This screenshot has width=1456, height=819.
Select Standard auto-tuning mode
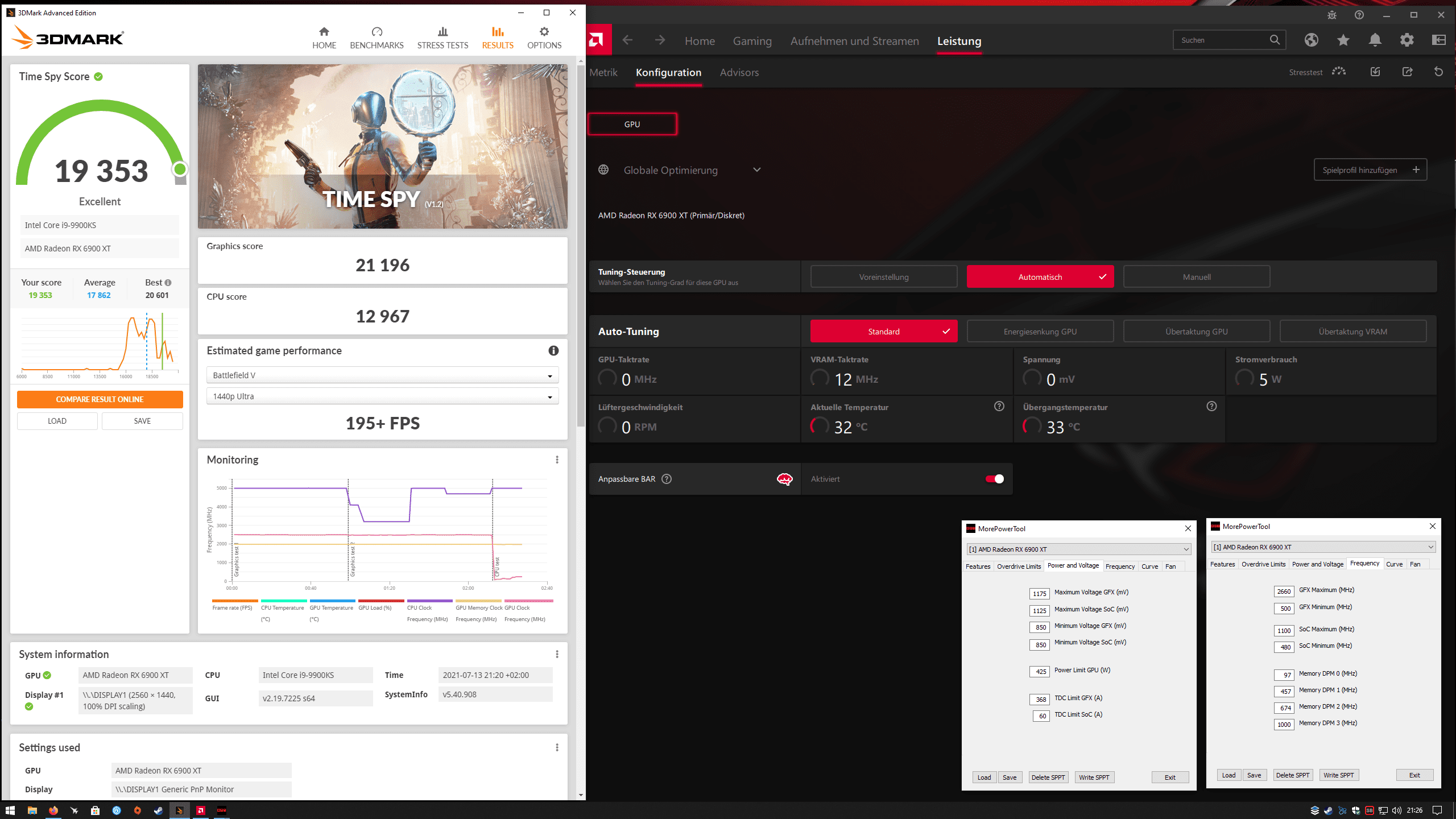pos(884,331)
